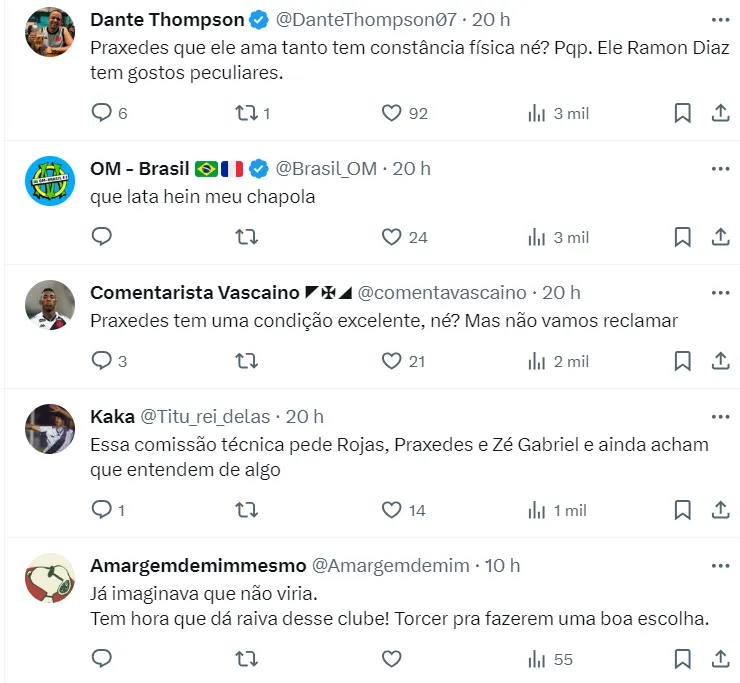The width and height of the screenshot is (740, 683).
Task: Open more options menu on Kaka's tweet
Action: [x=720, y=416]
